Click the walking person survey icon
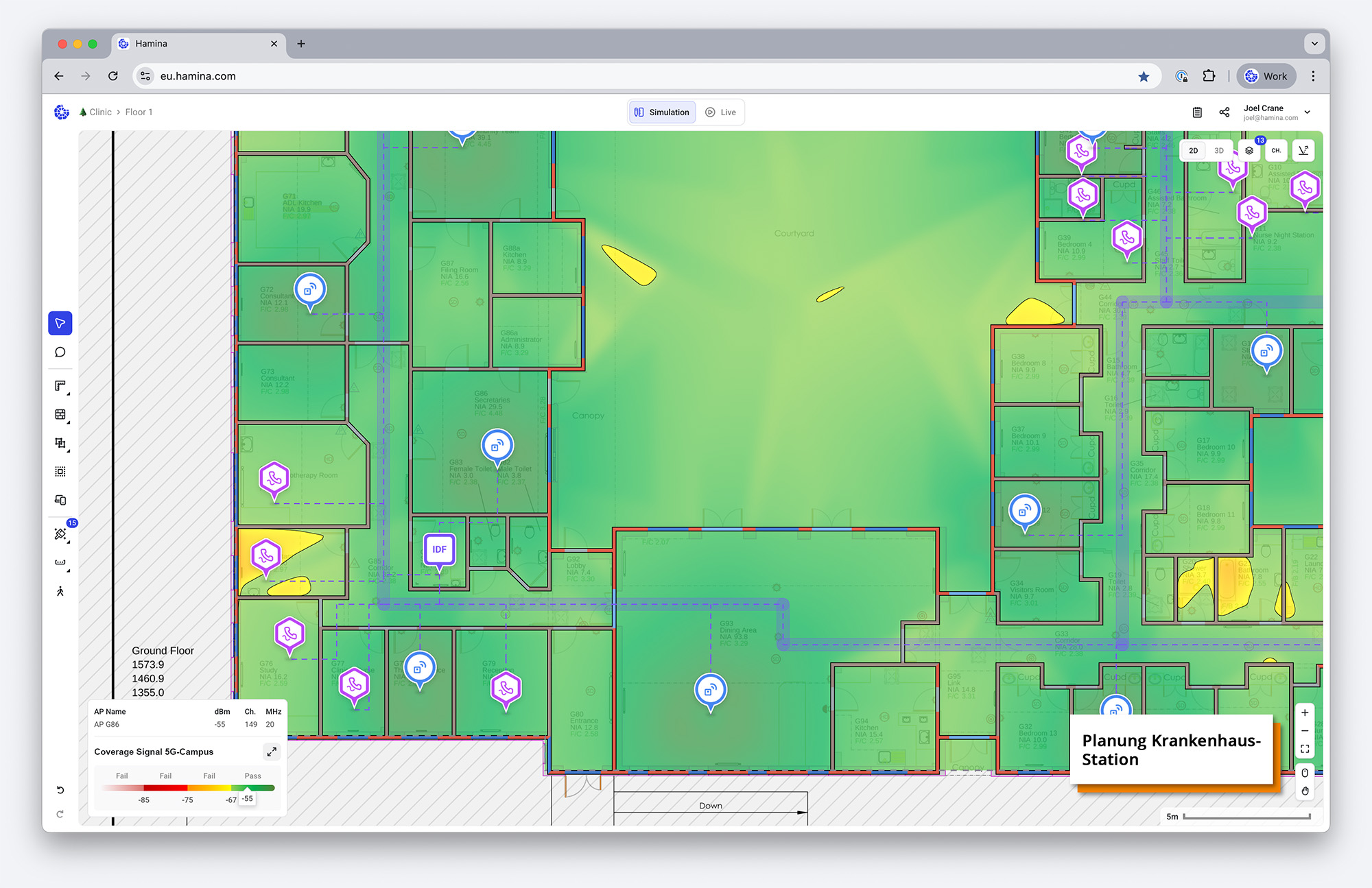The image size is (1372, 888). pos(60,591)
